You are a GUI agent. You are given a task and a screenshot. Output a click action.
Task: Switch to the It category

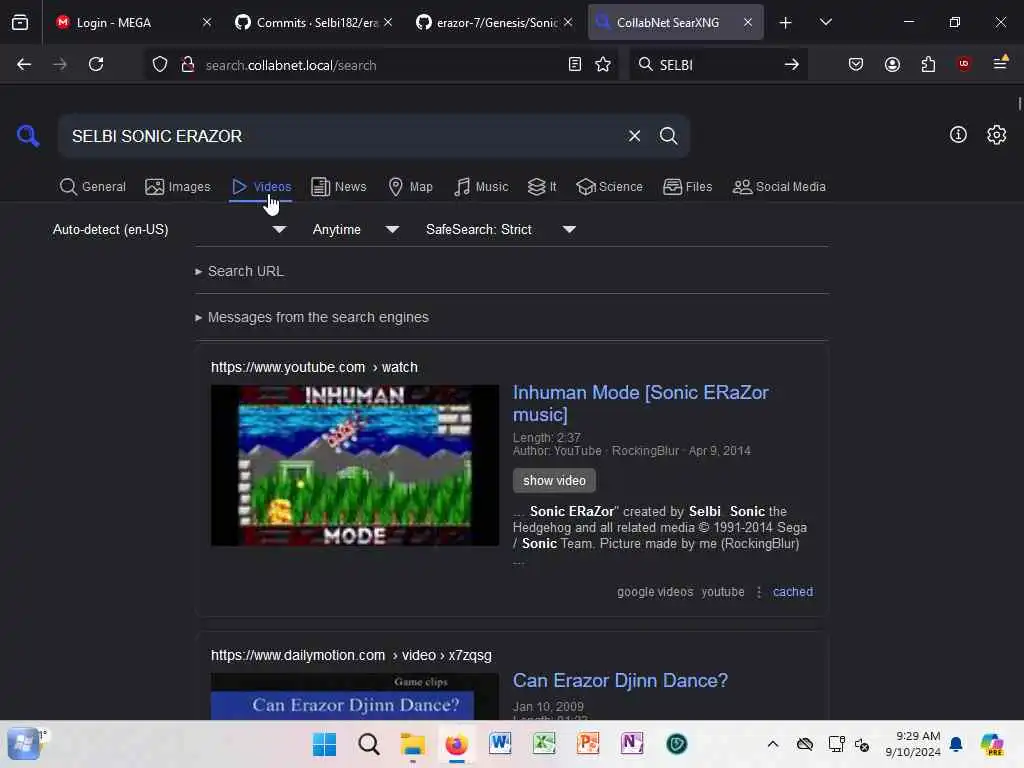(542, 187)
